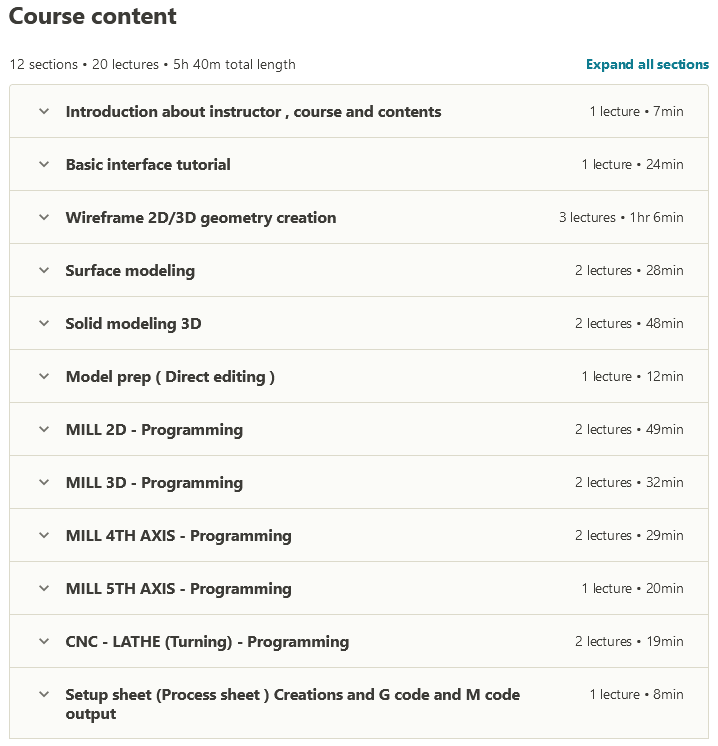Image resolution: width=718 pixels, height=746 pixels.
Task: Expand chevron beside Introduction about instructor section
Action: pos(44,111)
